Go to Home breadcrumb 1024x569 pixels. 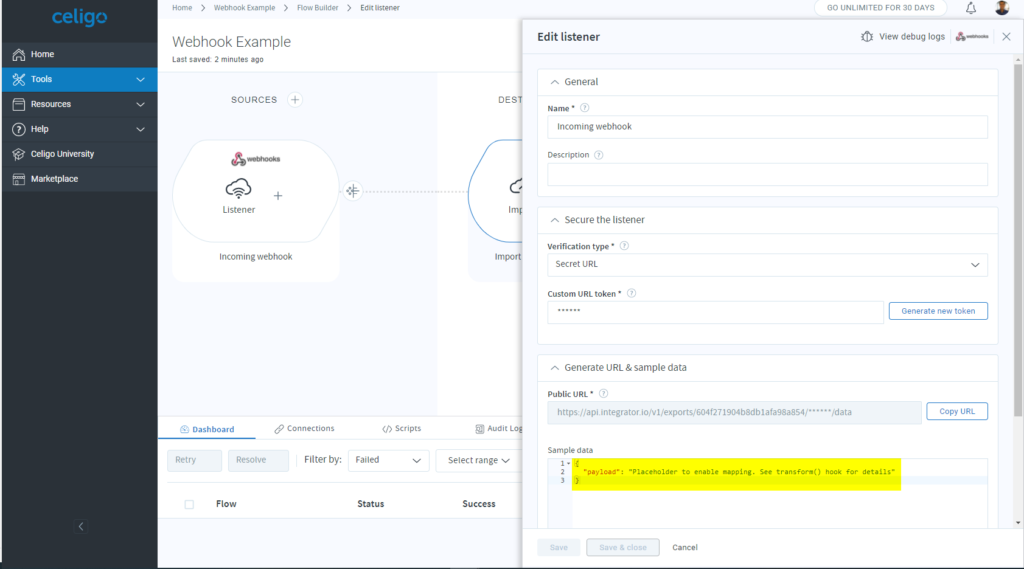pos(182,8)
